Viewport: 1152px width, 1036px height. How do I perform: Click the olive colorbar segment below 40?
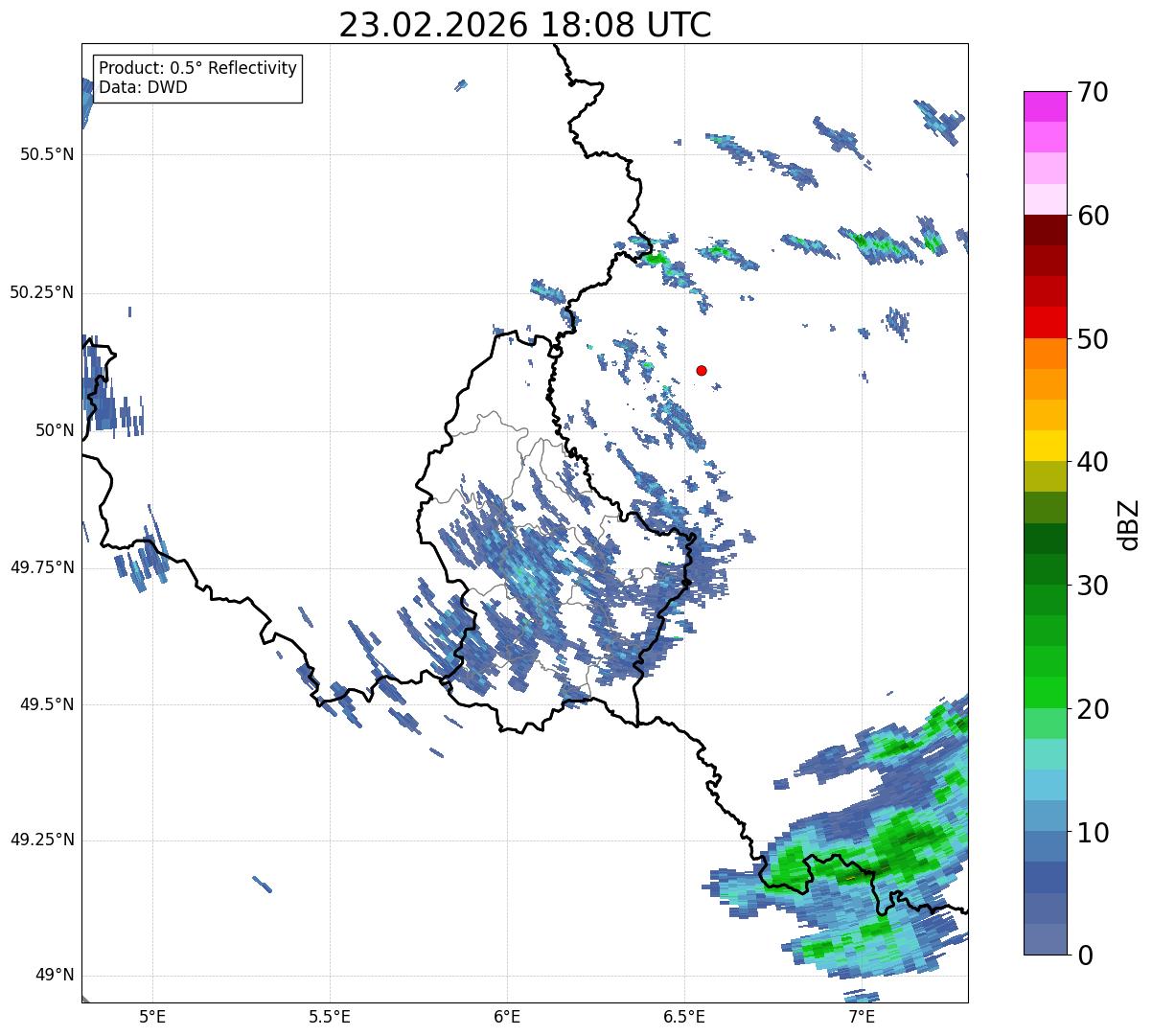tap(1046, 476)
